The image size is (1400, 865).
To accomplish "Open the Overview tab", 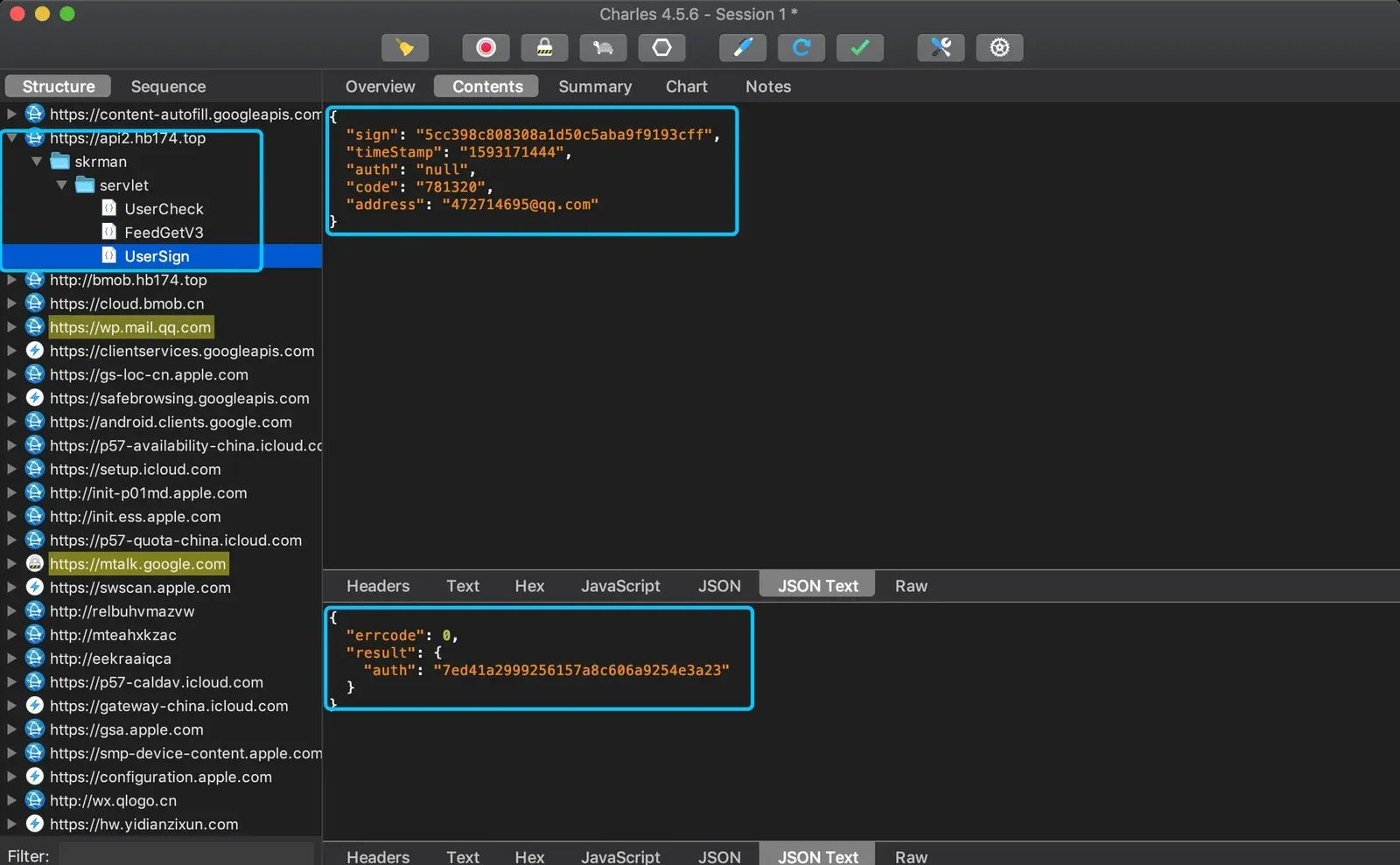I will tap(380, 86).
